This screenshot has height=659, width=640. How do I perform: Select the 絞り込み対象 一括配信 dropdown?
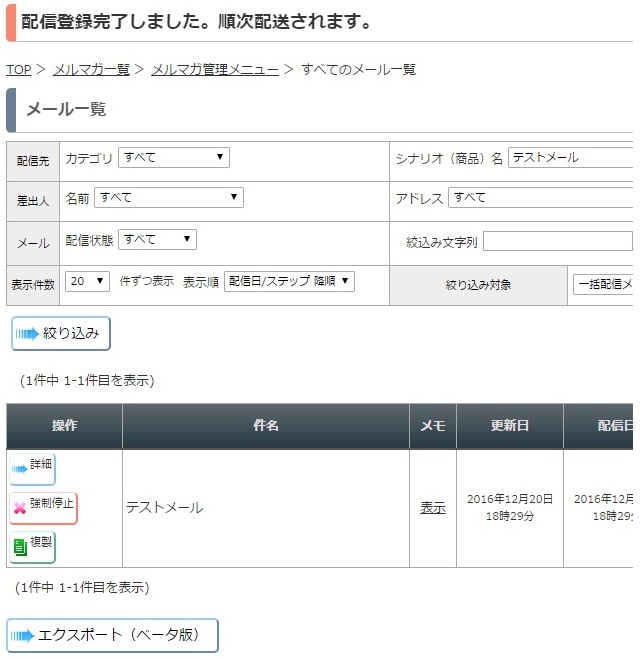(603, 285)
